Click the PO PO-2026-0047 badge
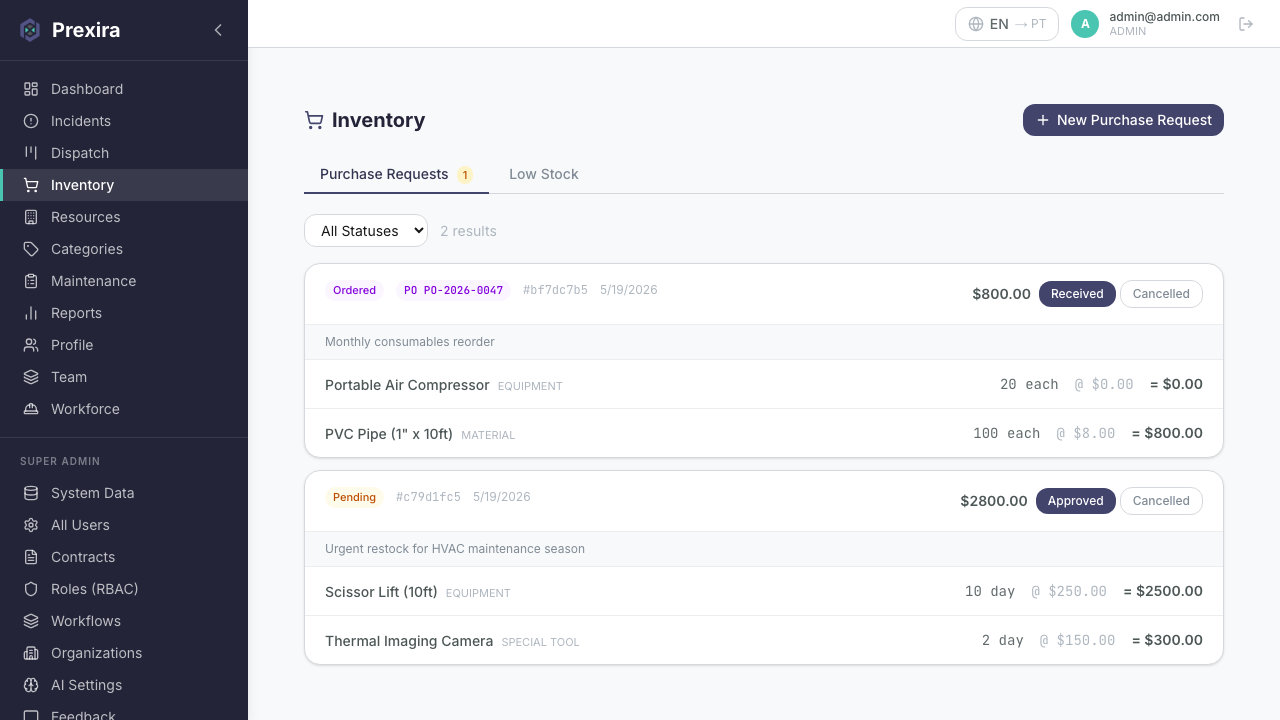 tap(454, 290)
